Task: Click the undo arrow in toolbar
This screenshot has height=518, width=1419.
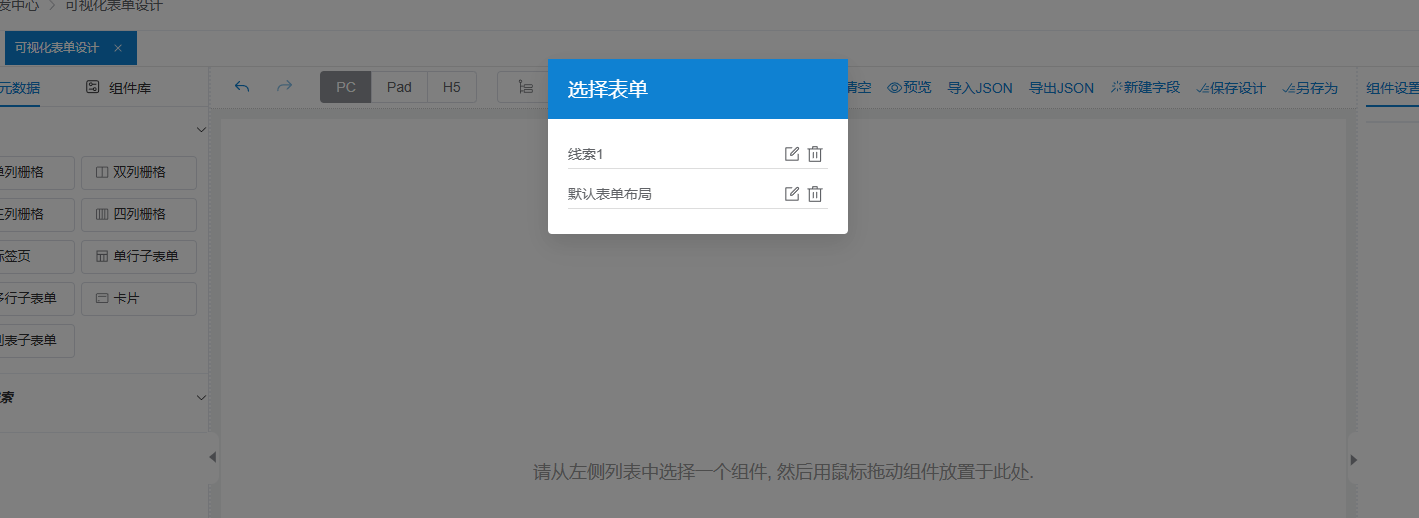Action: pos(242,87)
